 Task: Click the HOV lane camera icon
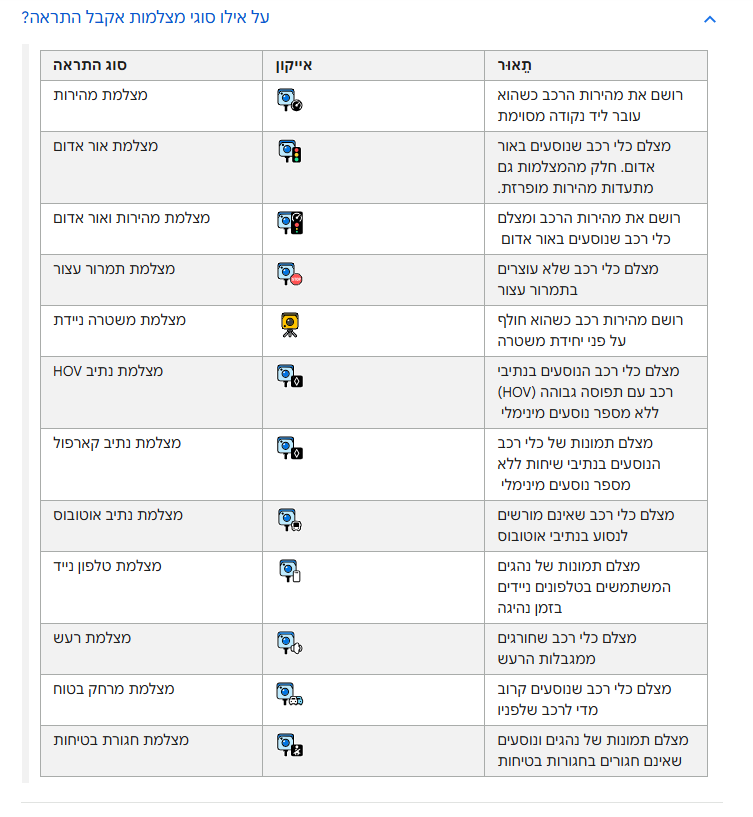click(289, 377)
